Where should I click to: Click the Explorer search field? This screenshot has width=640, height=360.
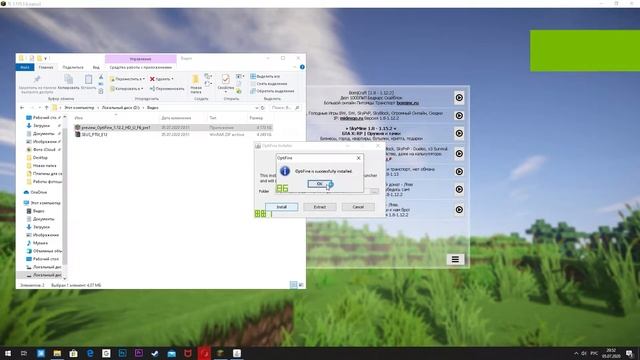tap(285, 108)
